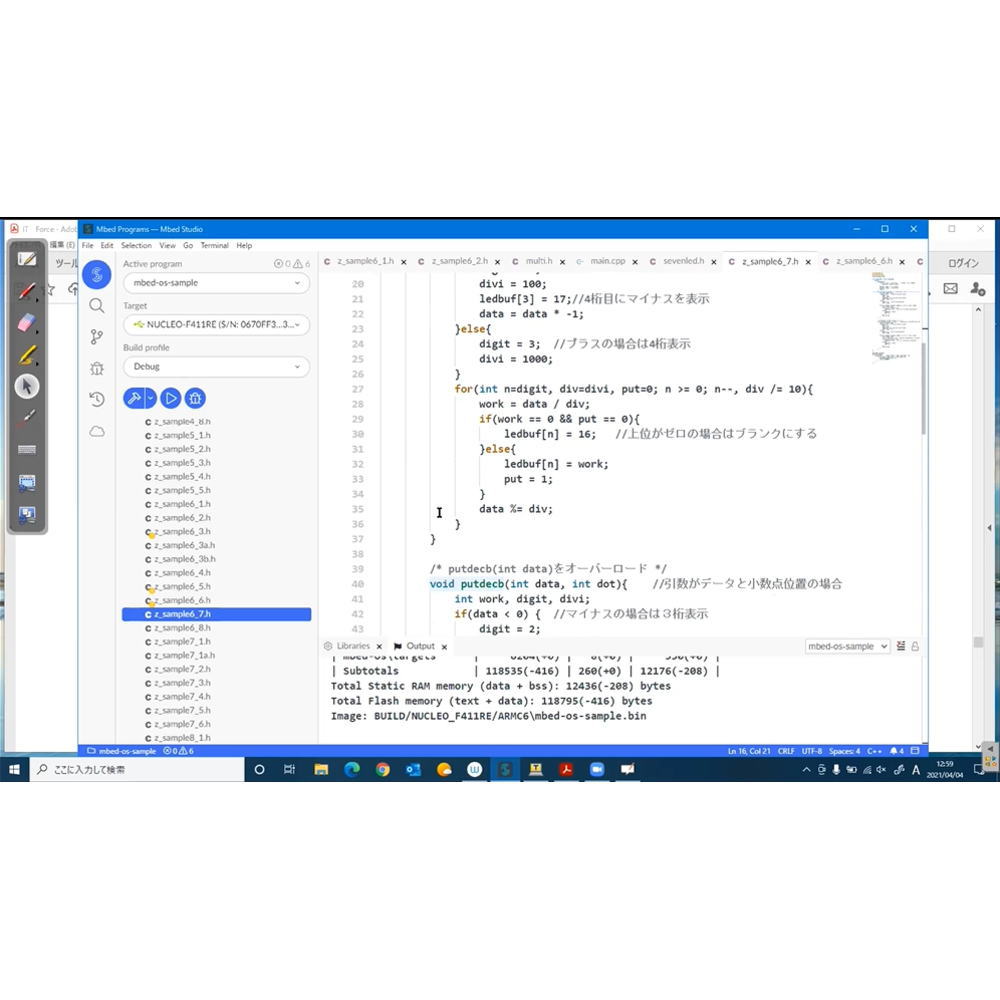Click the clear output icon in panel
Screen dimensions: 1000x1000
(901, 646)
